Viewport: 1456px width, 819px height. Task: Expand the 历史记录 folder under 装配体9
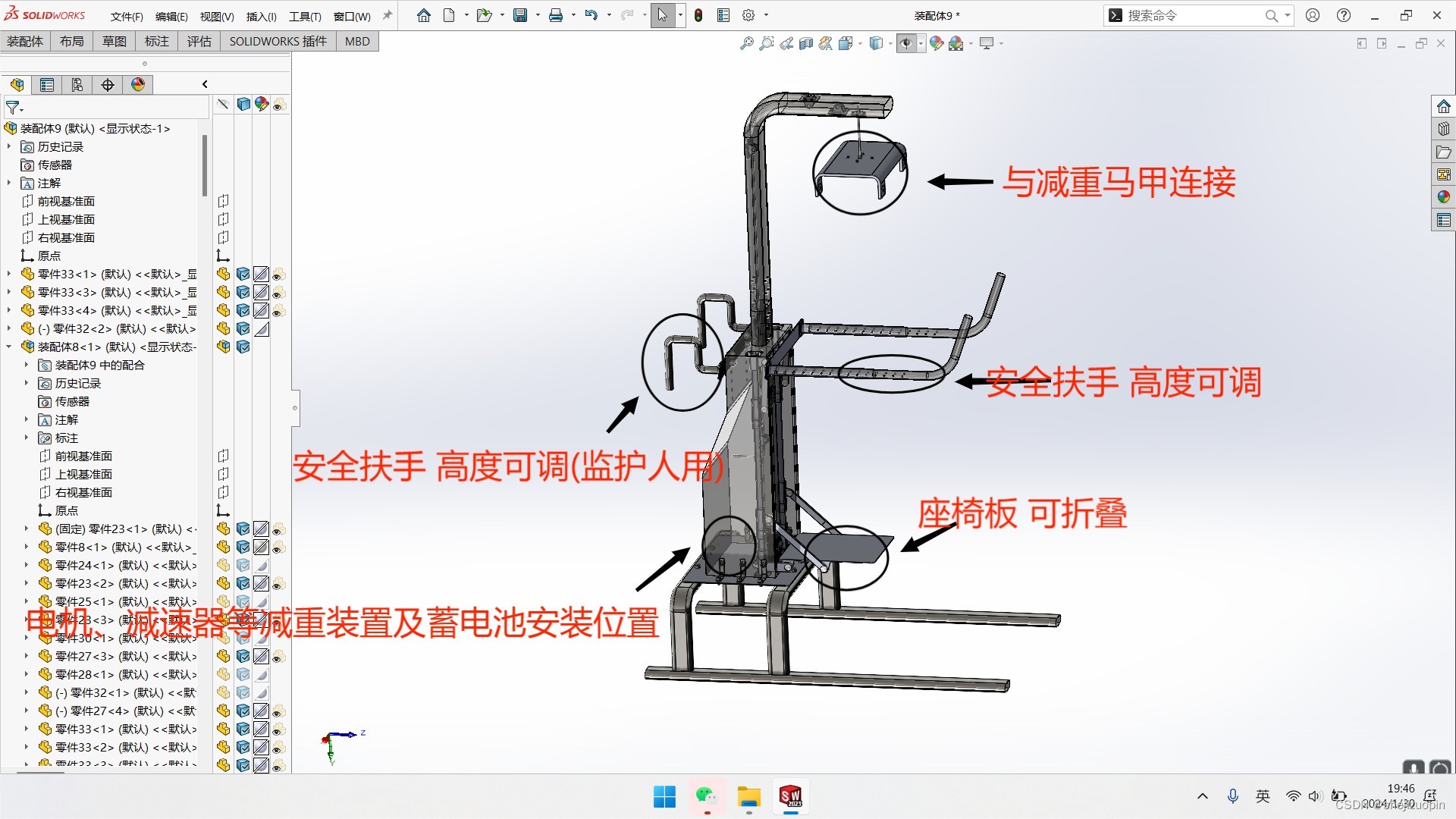click(x=9, y=146)
